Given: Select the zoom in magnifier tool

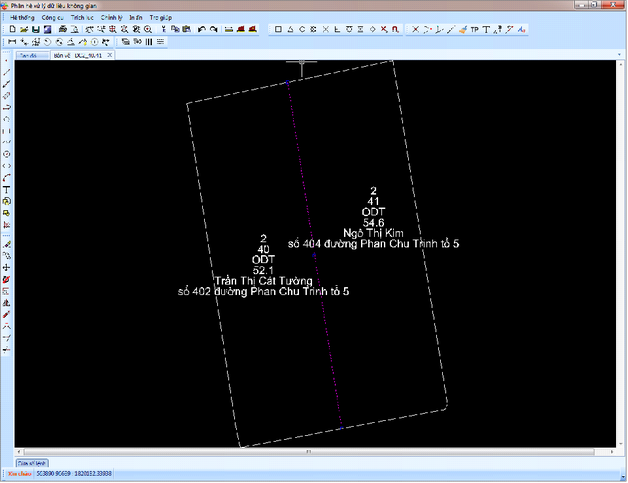Looking at the screenshot, I should point(148,30).
